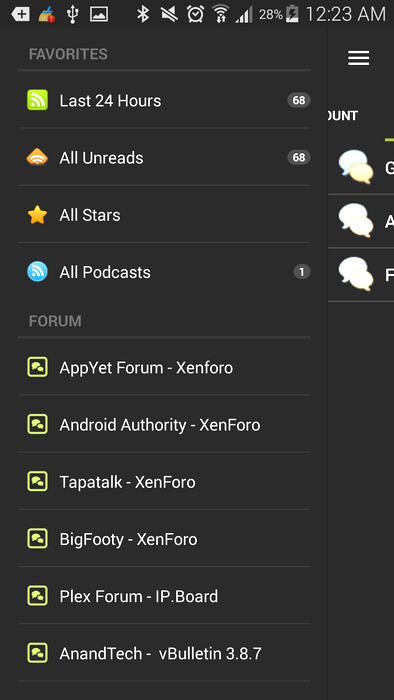Tap the 68 badge on All Unreads
Viewport: 394px width, 700px height.
(299, 158)
